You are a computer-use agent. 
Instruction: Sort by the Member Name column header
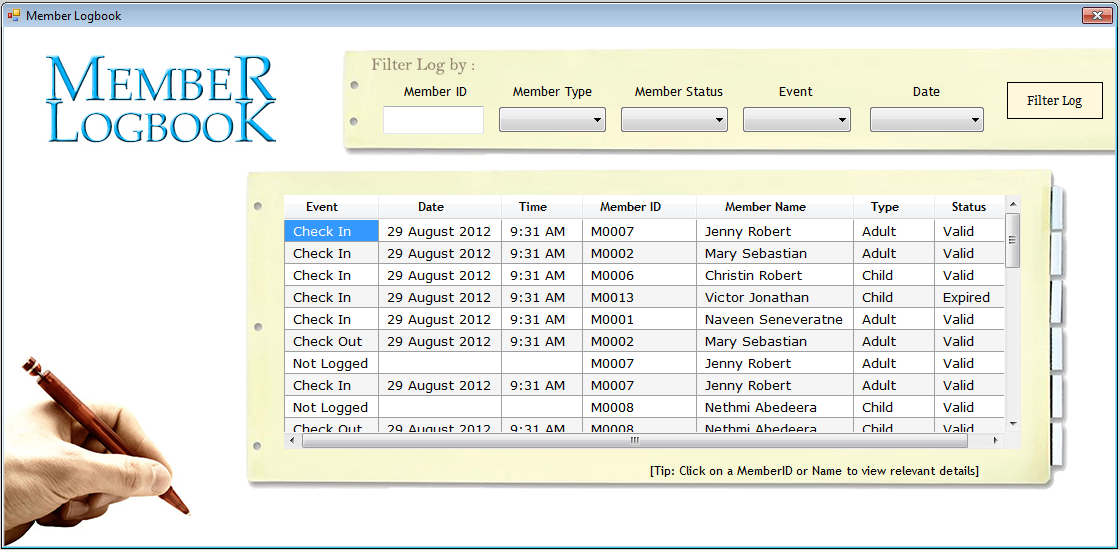pos(765,207)
